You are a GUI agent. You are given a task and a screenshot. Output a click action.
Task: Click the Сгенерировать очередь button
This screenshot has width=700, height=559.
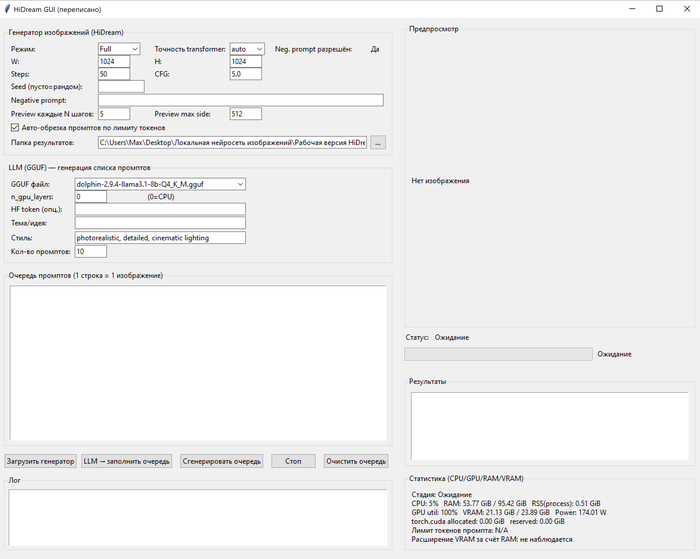221,461
